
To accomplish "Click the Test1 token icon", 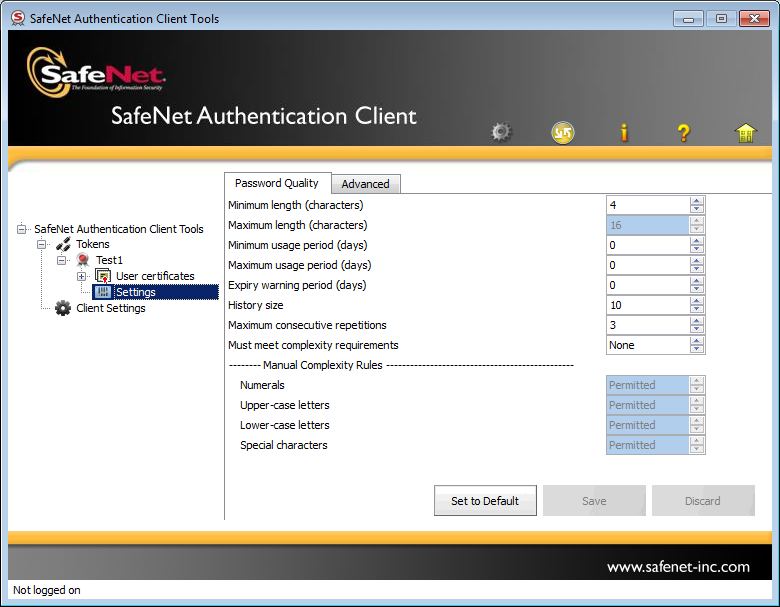I will click(83, 260).
